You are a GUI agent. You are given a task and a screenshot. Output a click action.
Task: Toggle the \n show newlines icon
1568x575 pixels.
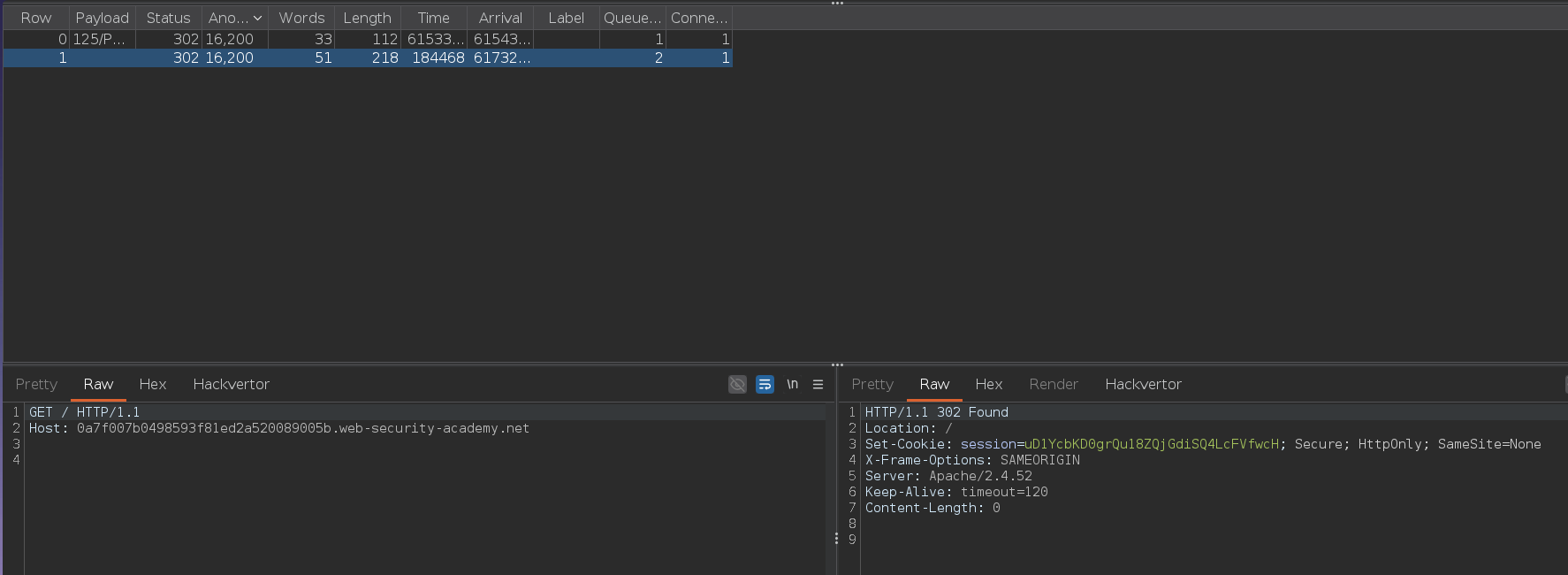pyautogui.click(x=792, y=384)
